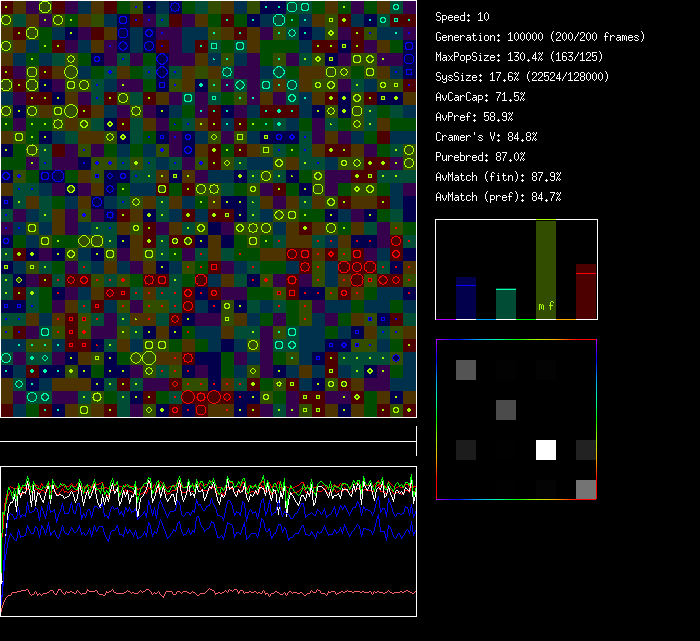The height and width of the screenshot is (641, 700).
Task: Pick the top-left gray cell in the matrix
Action: (x=466, y=370)
